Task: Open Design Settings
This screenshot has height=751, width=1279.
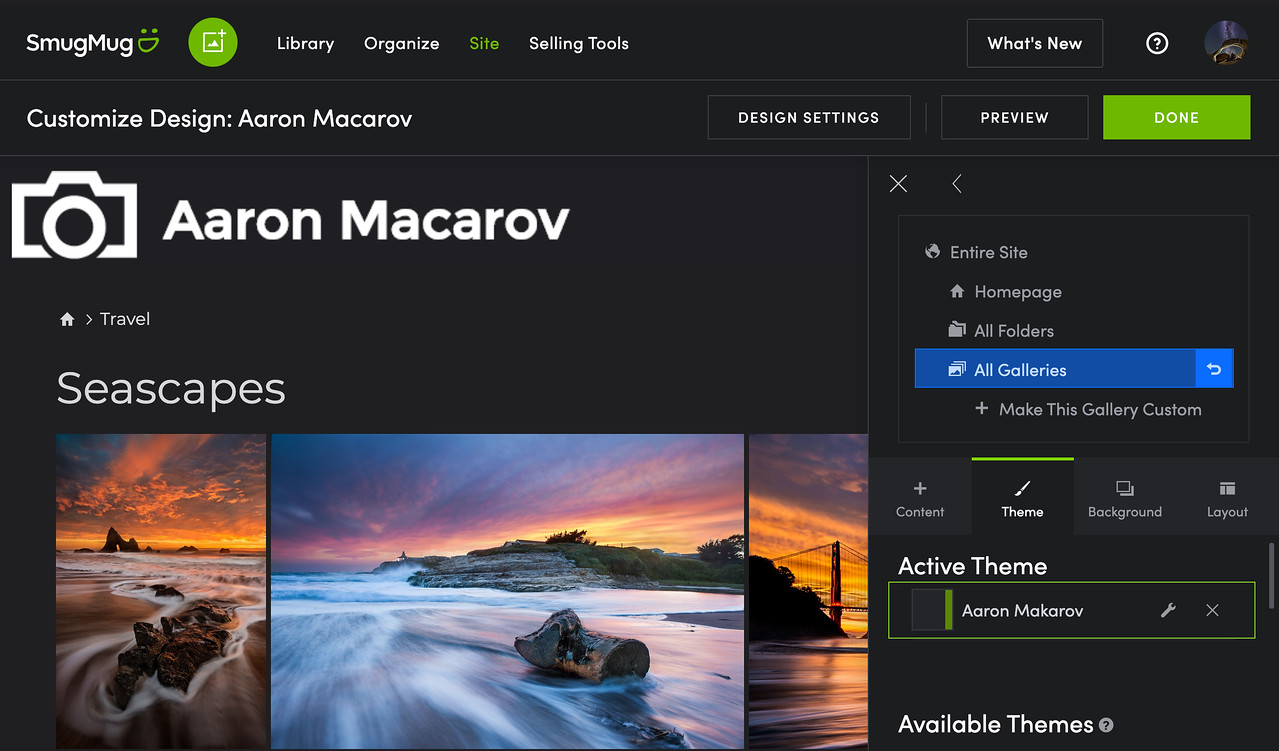Action: pos(809,117)
